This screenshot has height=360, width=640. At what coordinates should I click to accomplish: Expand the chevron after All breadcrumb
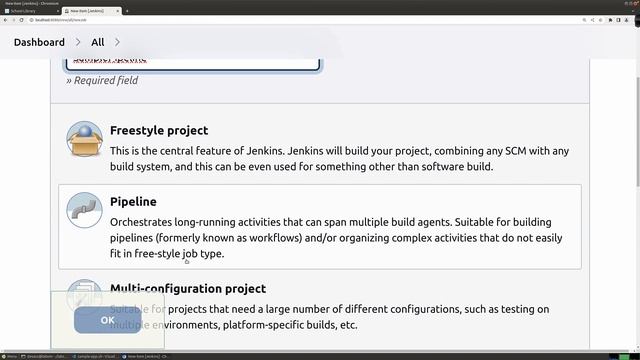coord(117,42)
